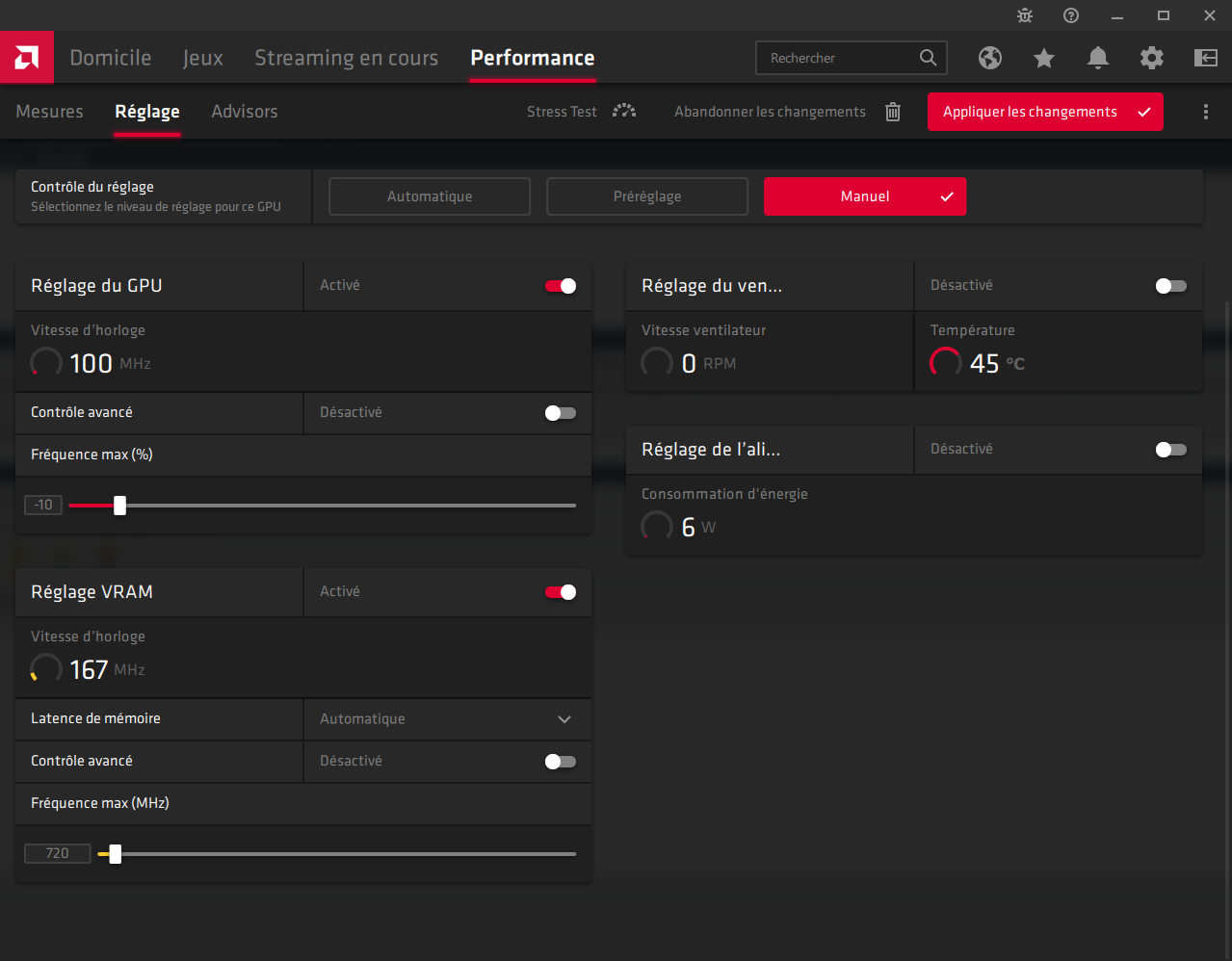Open settings gear icon

click(1151, 58)
